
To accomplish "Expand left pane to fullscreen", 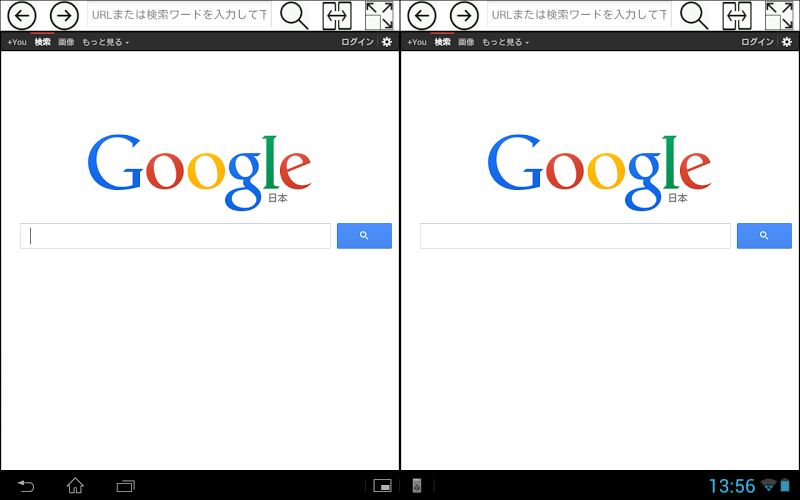I will click(x=380, y=15).
